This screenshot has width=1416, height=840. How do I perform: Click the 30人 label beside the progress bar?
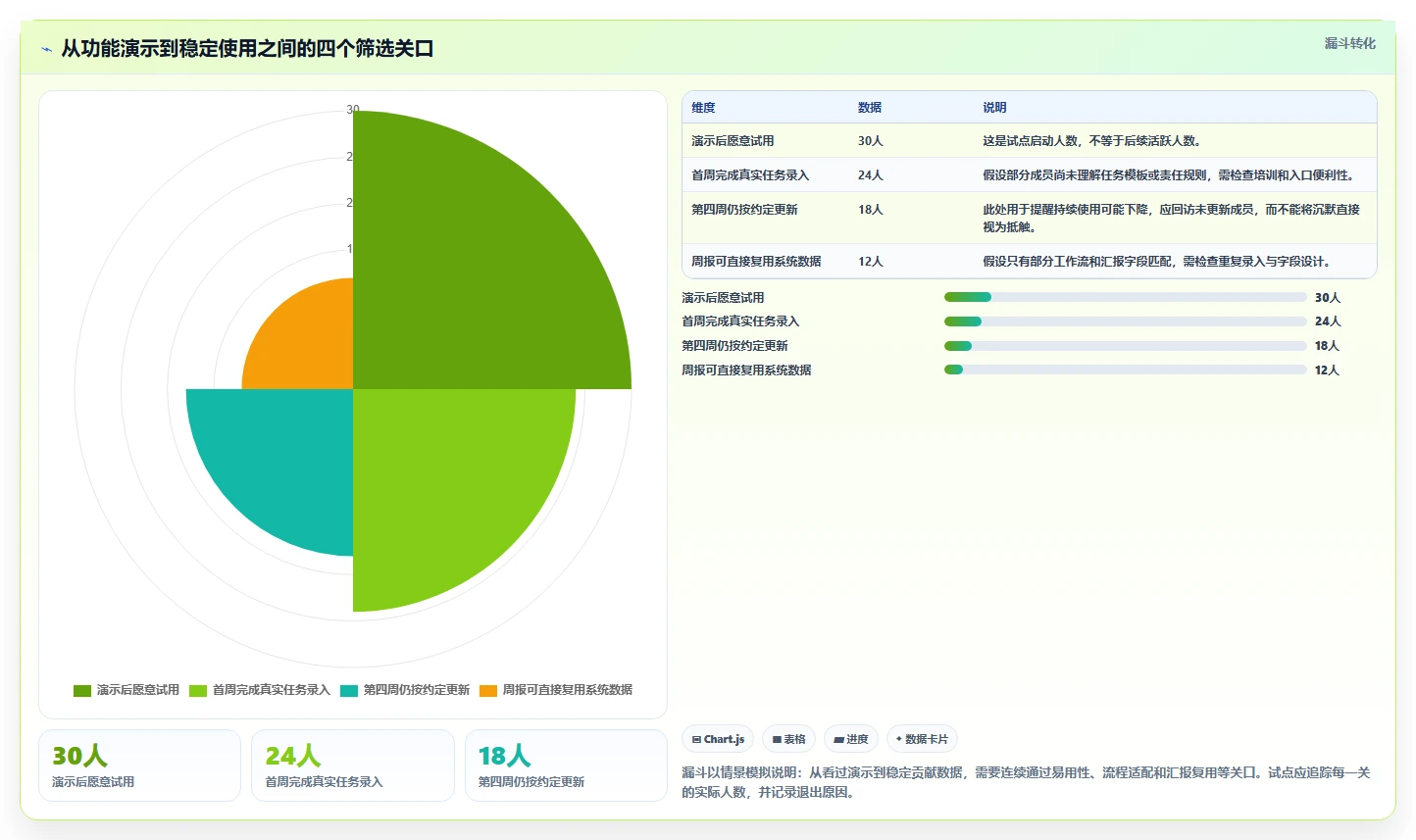1327,298
